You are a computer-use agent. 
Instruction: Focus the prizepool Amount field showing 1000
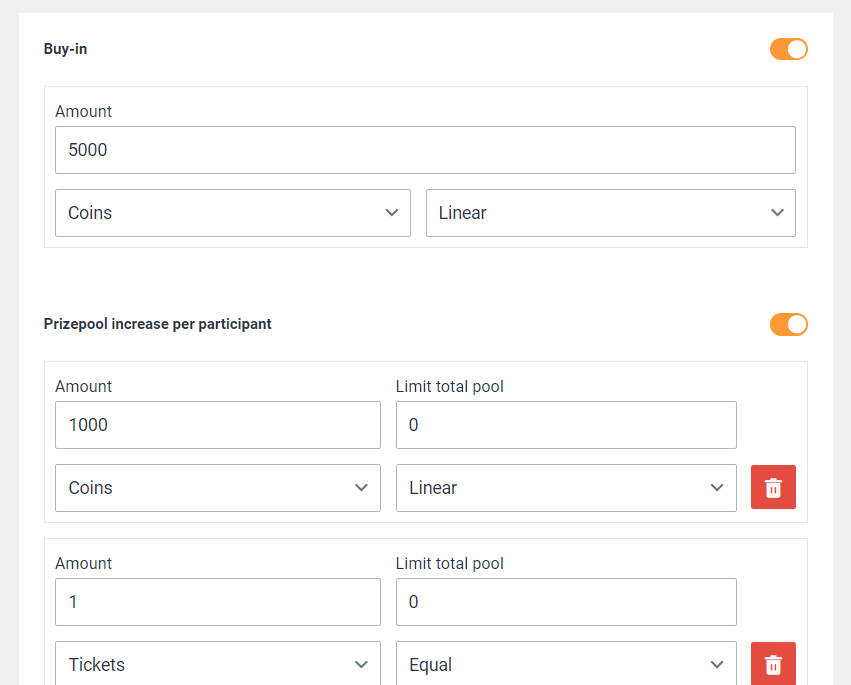coord(217,425)
